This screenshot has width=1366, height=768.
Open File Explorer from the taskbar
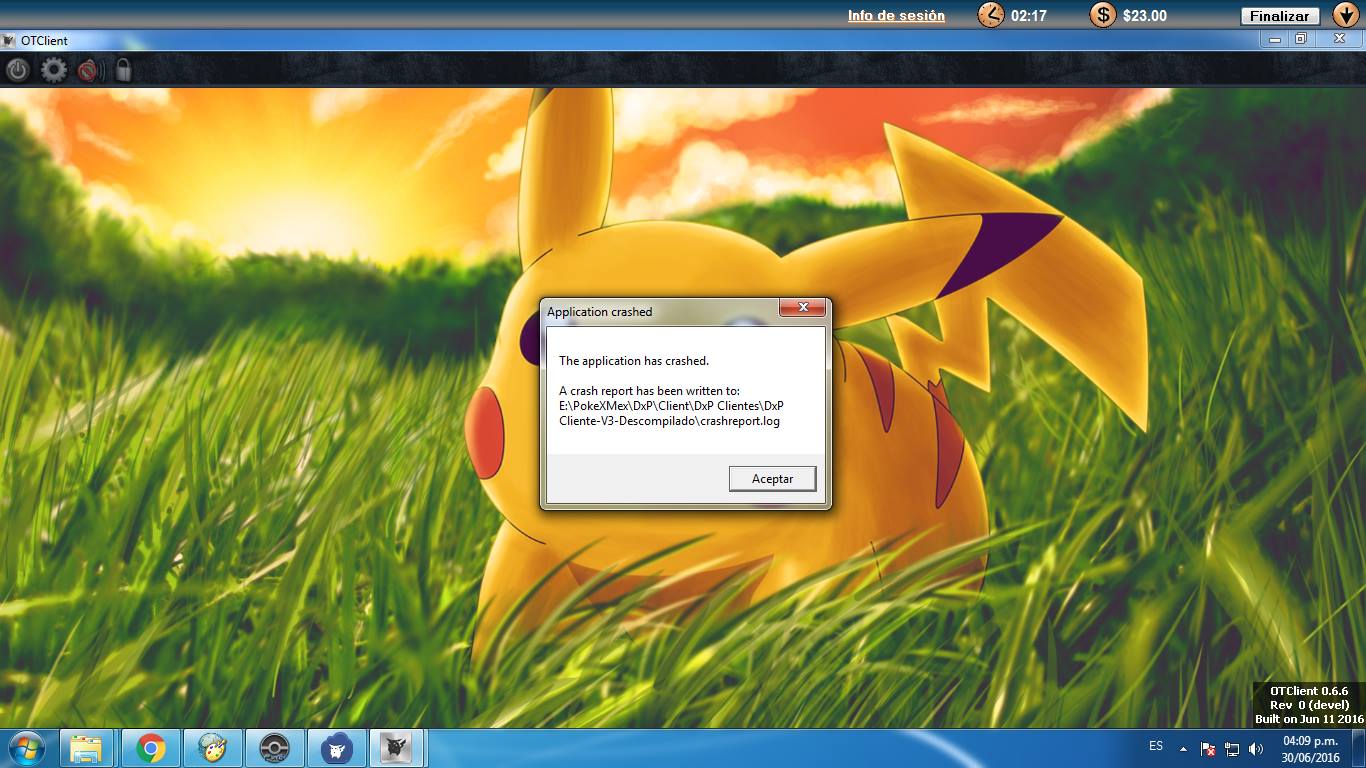[x=87, y=748]
